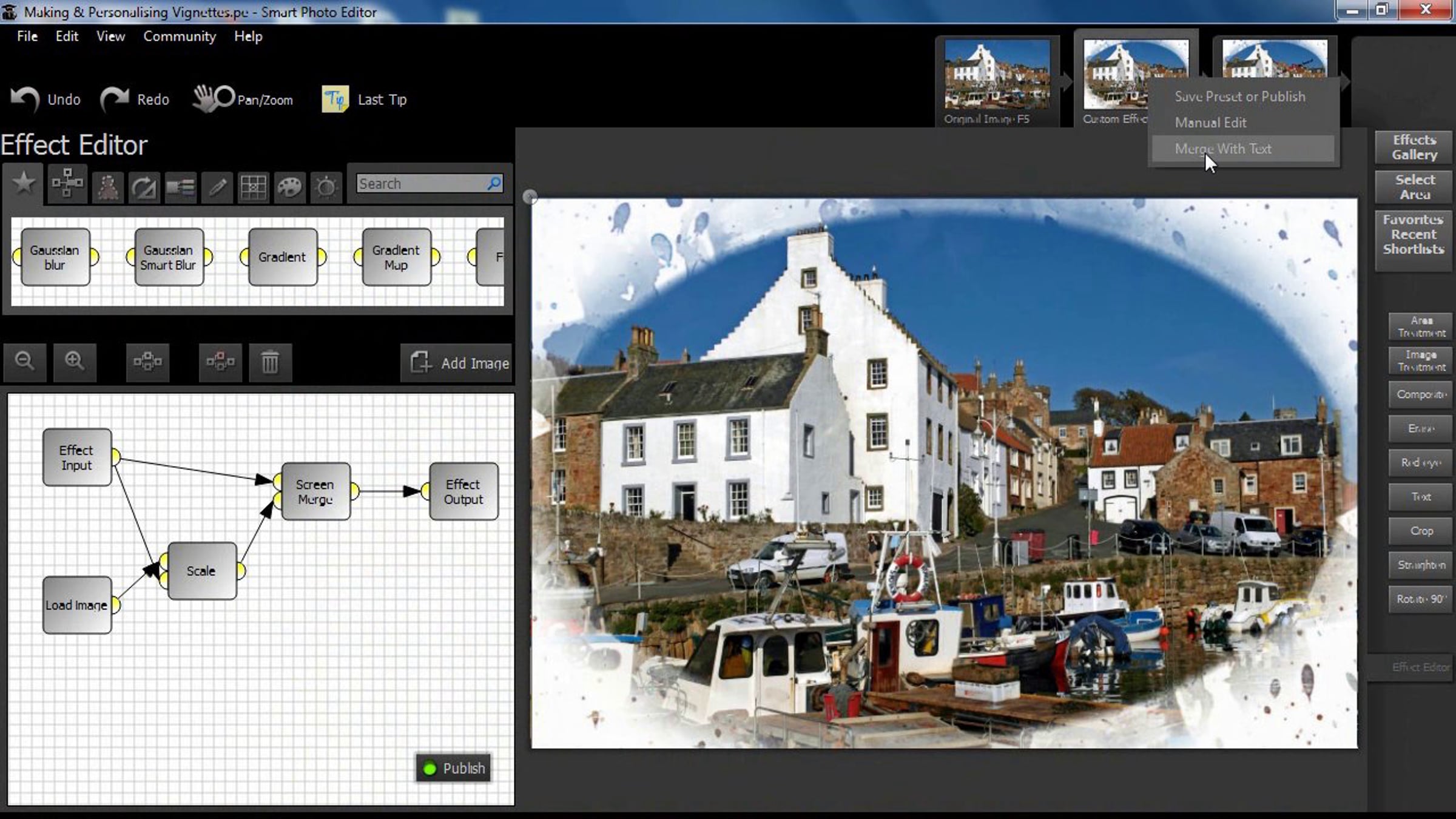Select the node structure category icon
The image size is (1456, 819).
pos(67,184)
